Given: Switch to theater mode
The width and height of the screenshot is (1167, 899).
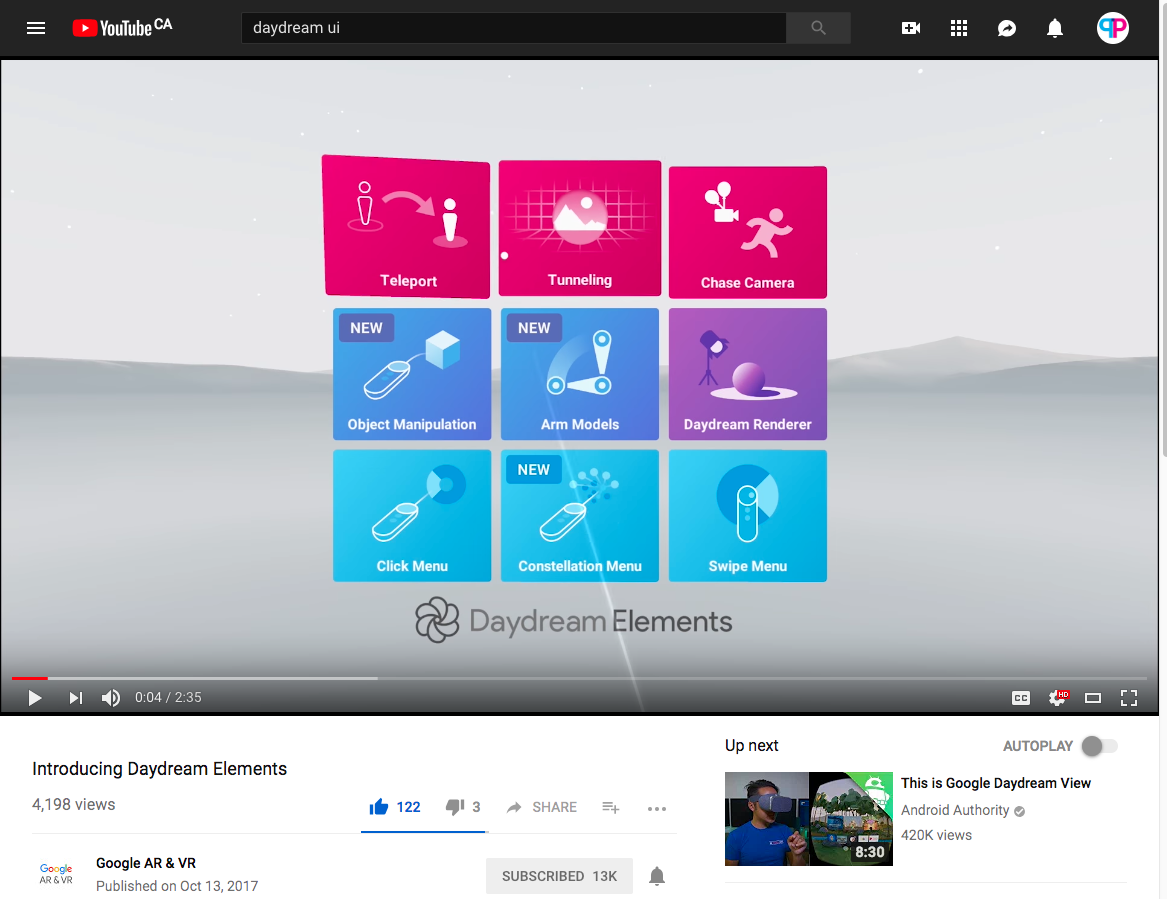Looking at the screenshot, I should [x=1093, y=698].
